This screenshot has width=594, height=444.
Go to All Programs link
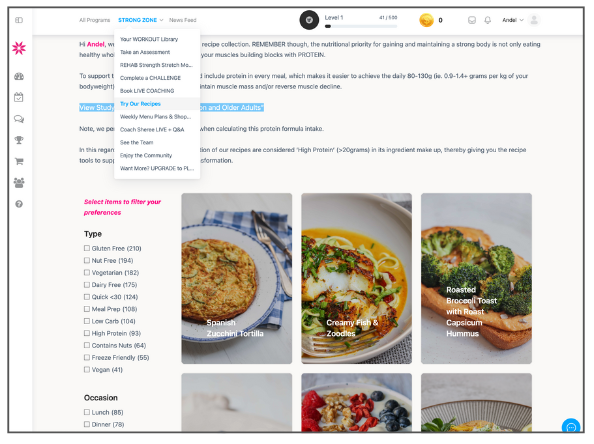pyautogui.click(x=94, y=20)
